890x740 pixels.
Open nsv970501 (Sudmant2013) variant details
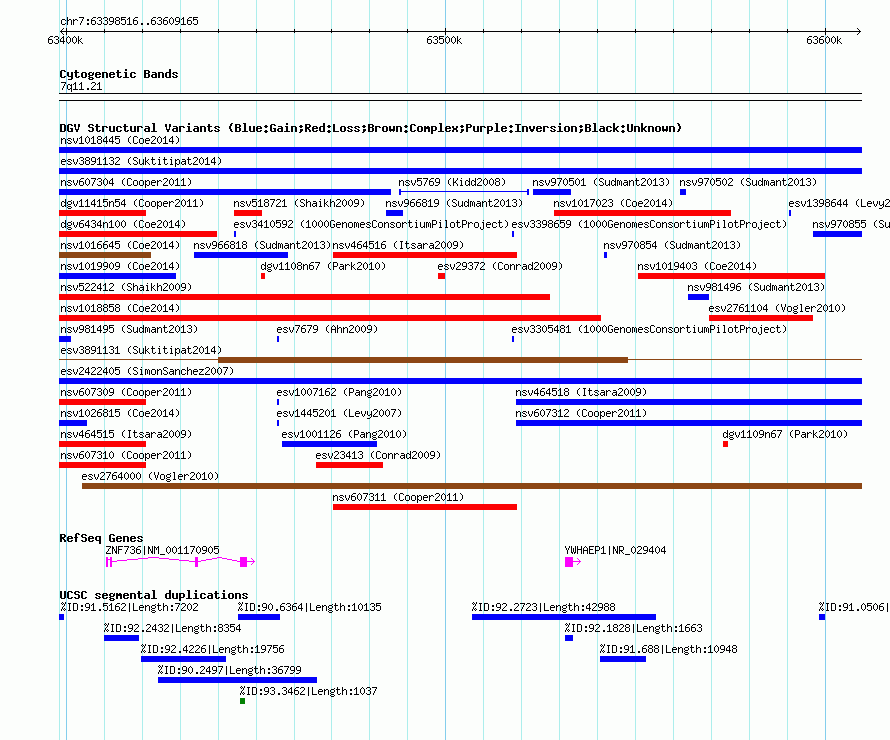click(601, 182)
